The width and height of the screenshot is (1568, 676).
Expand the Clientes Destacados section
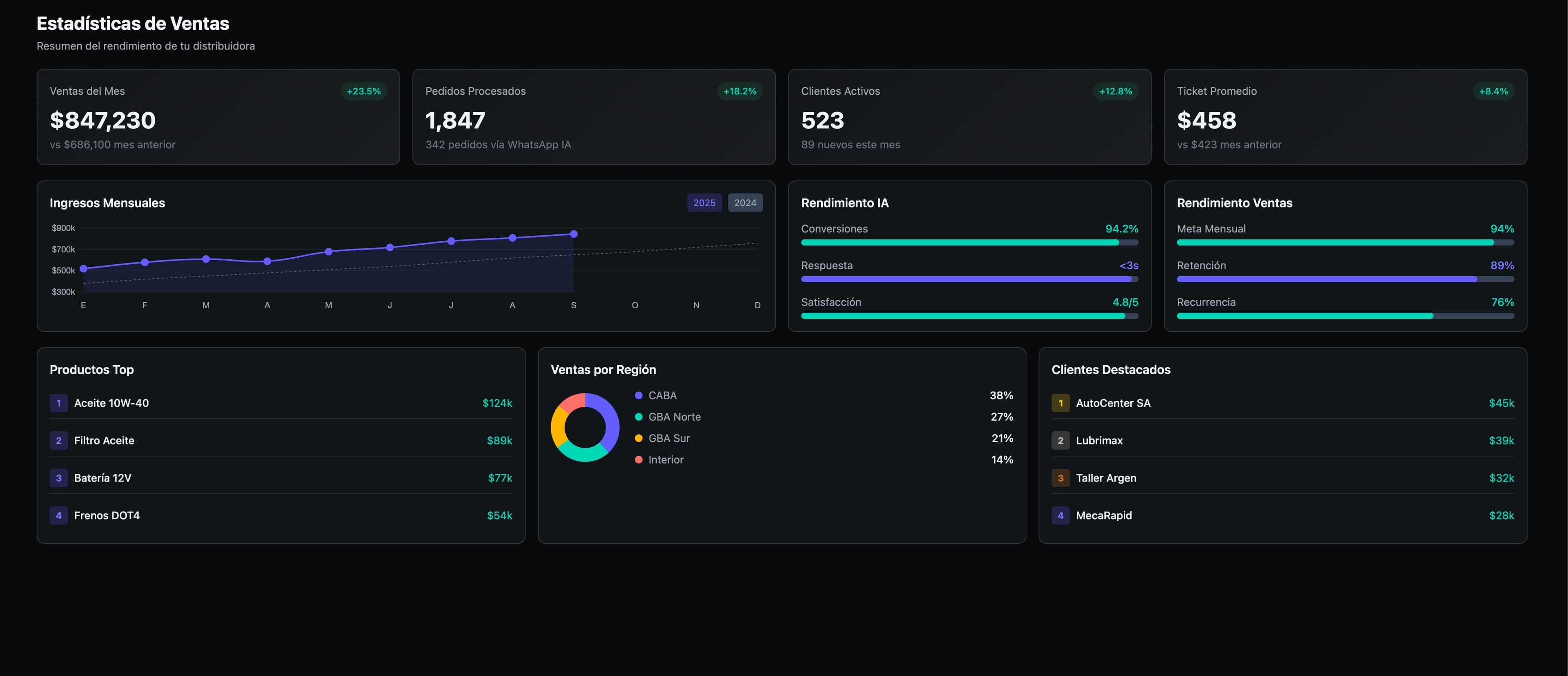click(1111, 369)
